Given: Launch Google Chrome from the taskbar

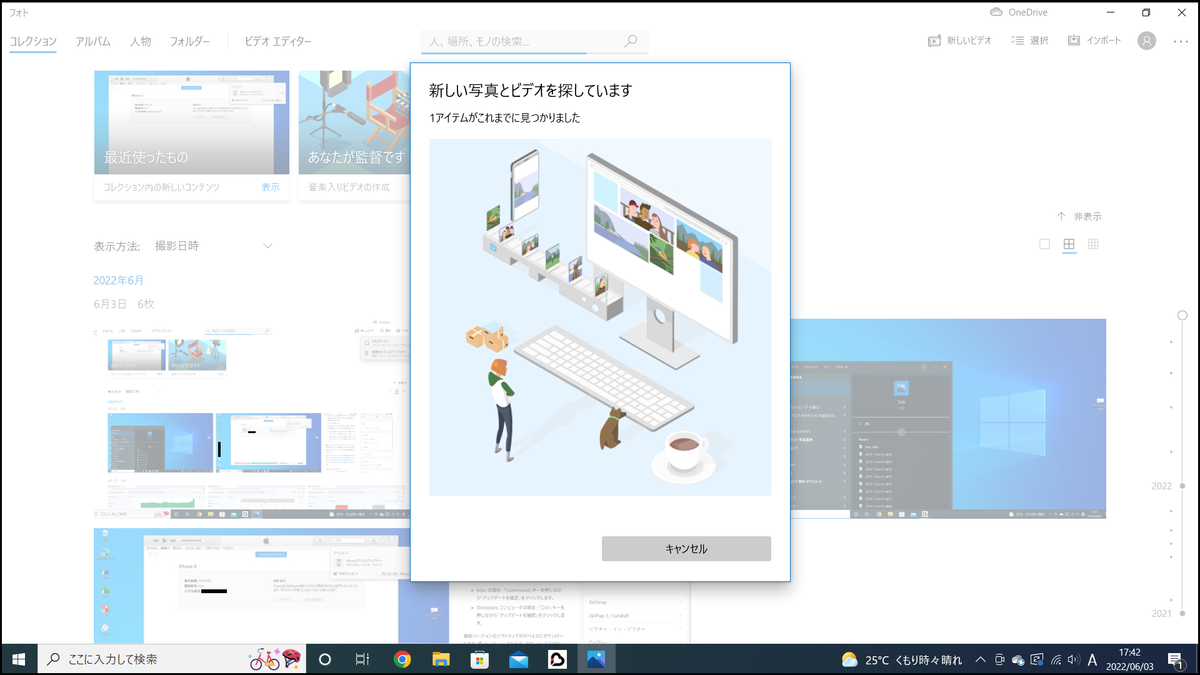Looking at the screenshot, I should point(402,659).
